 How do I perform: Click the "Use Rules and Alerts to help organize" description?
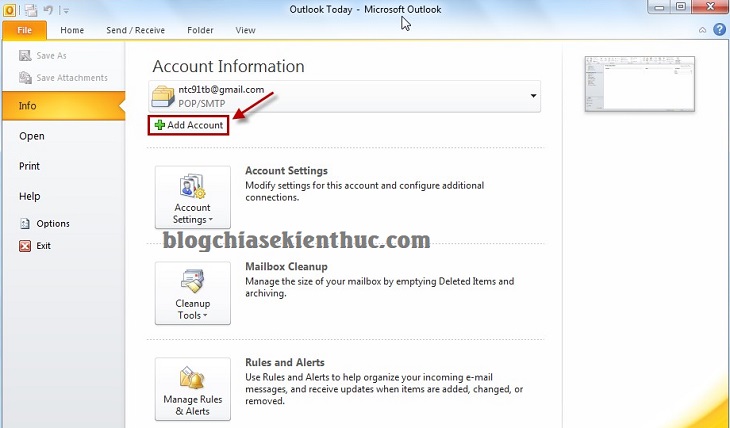(x=384, y=389)
